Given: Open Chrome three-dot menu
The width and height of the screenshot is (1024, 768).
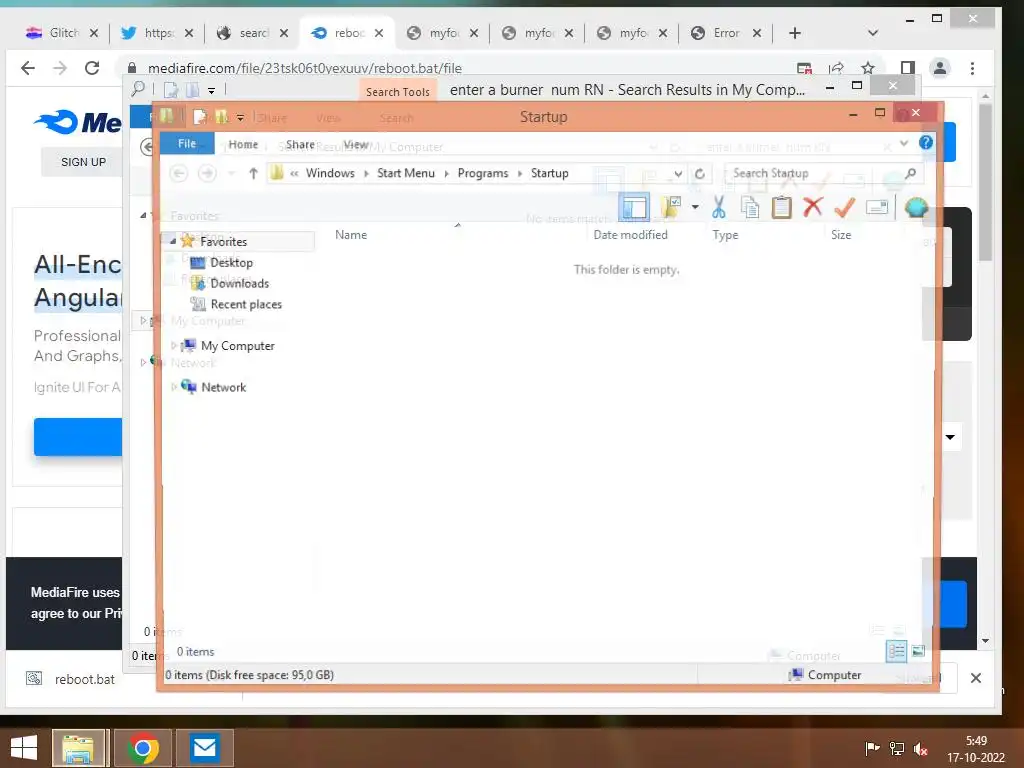Looking at the screenshot, I should point(972,68).
